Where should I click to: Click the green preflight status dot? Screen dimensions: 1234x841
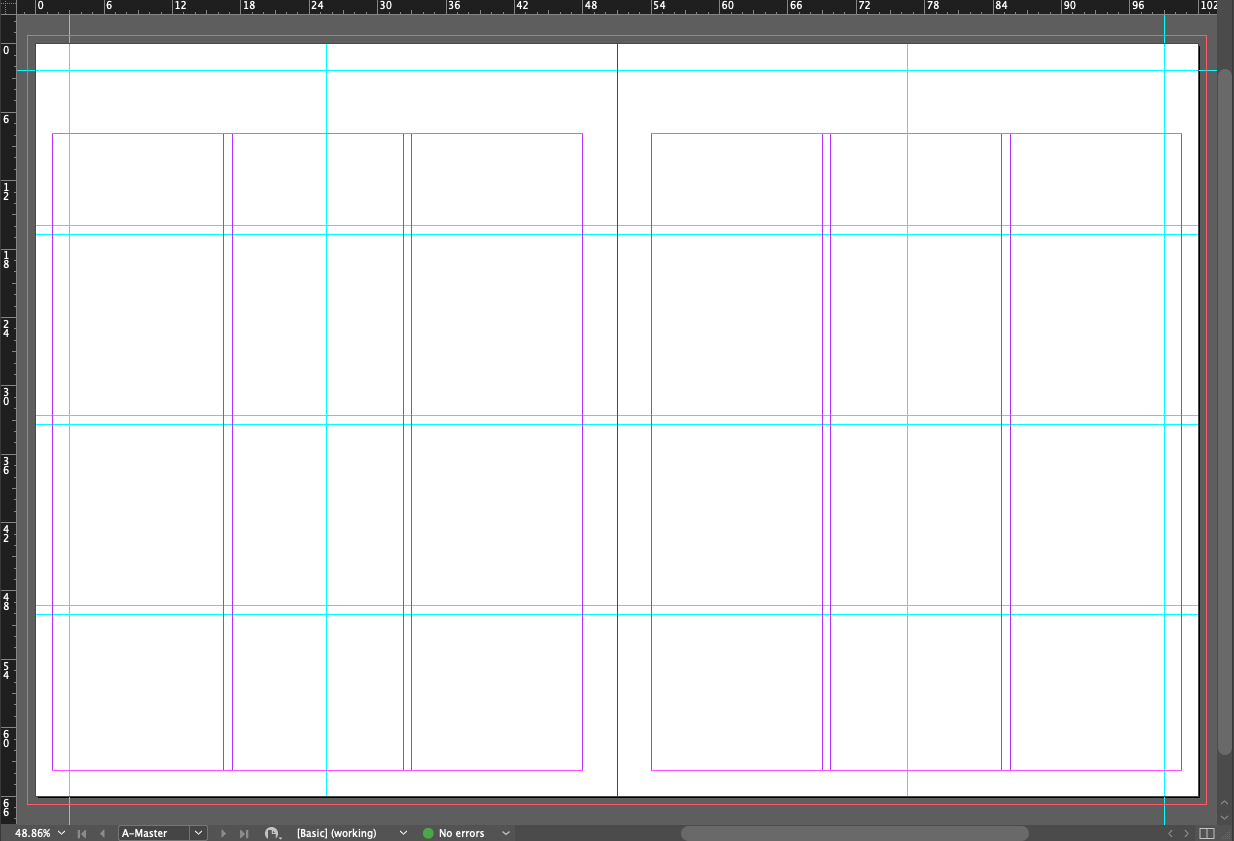pyautogui.click(x=428, y=833)
